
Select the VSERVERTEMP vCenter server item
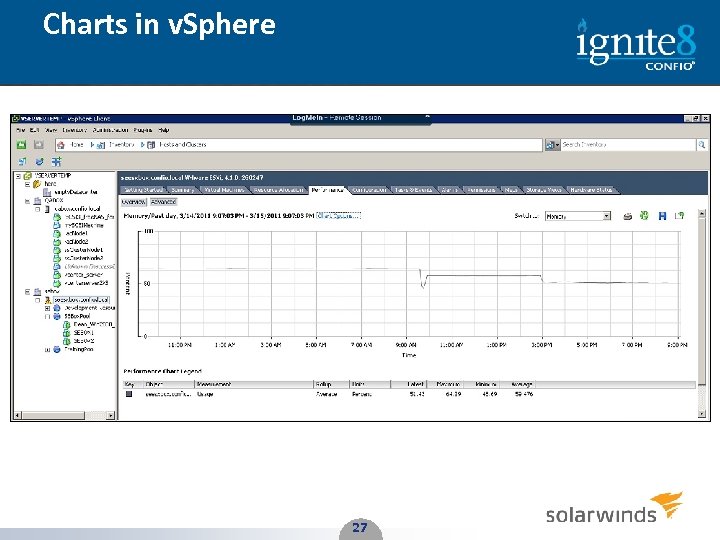[53, 175]
